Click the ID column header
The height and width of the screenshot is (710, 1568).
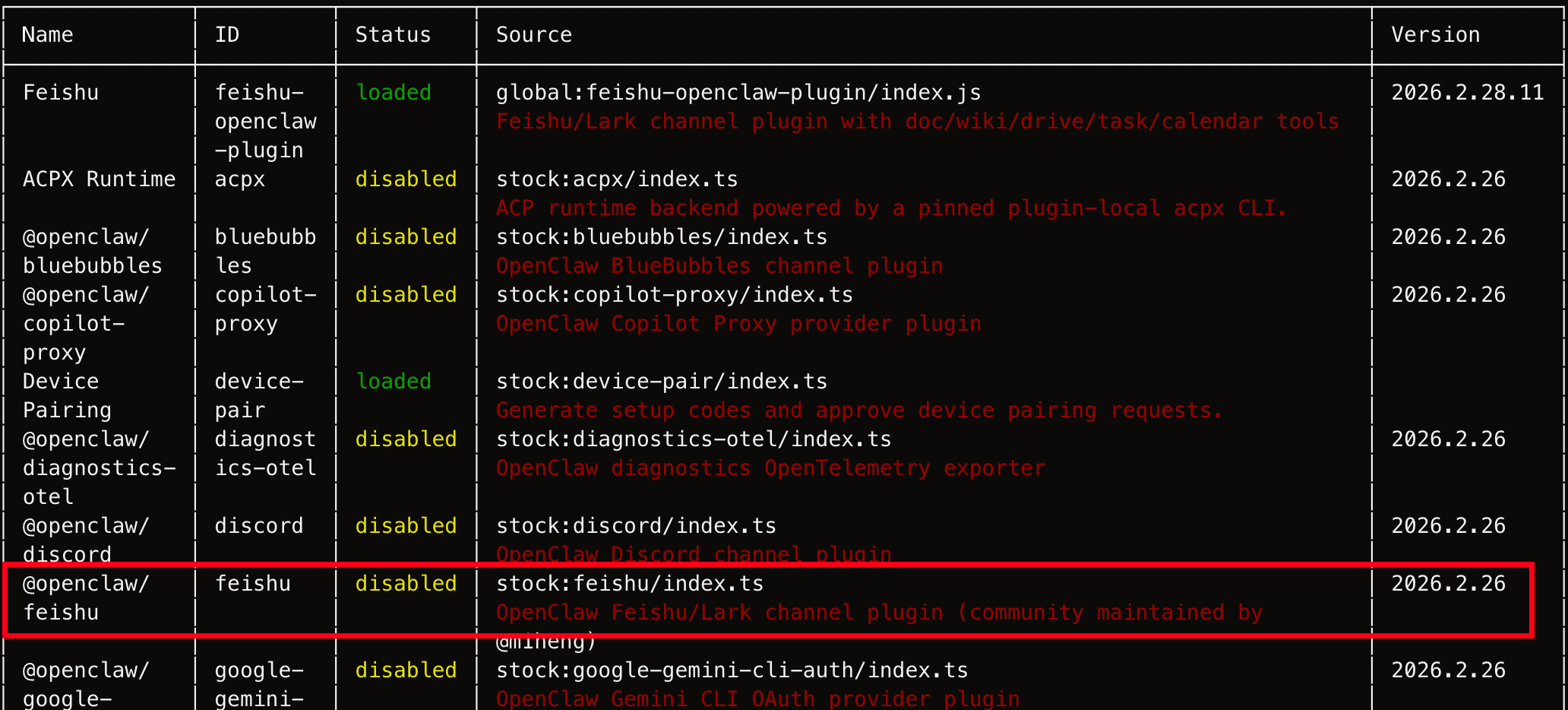227,35
